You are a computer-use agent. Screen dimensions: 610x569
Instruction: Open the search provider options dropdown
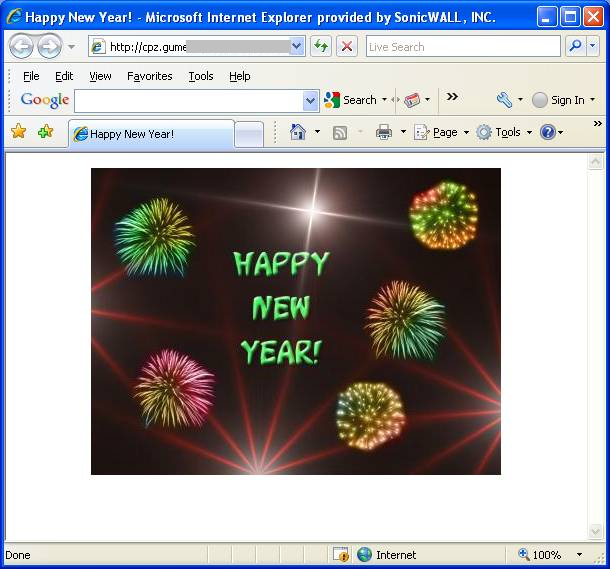(592, 47)
